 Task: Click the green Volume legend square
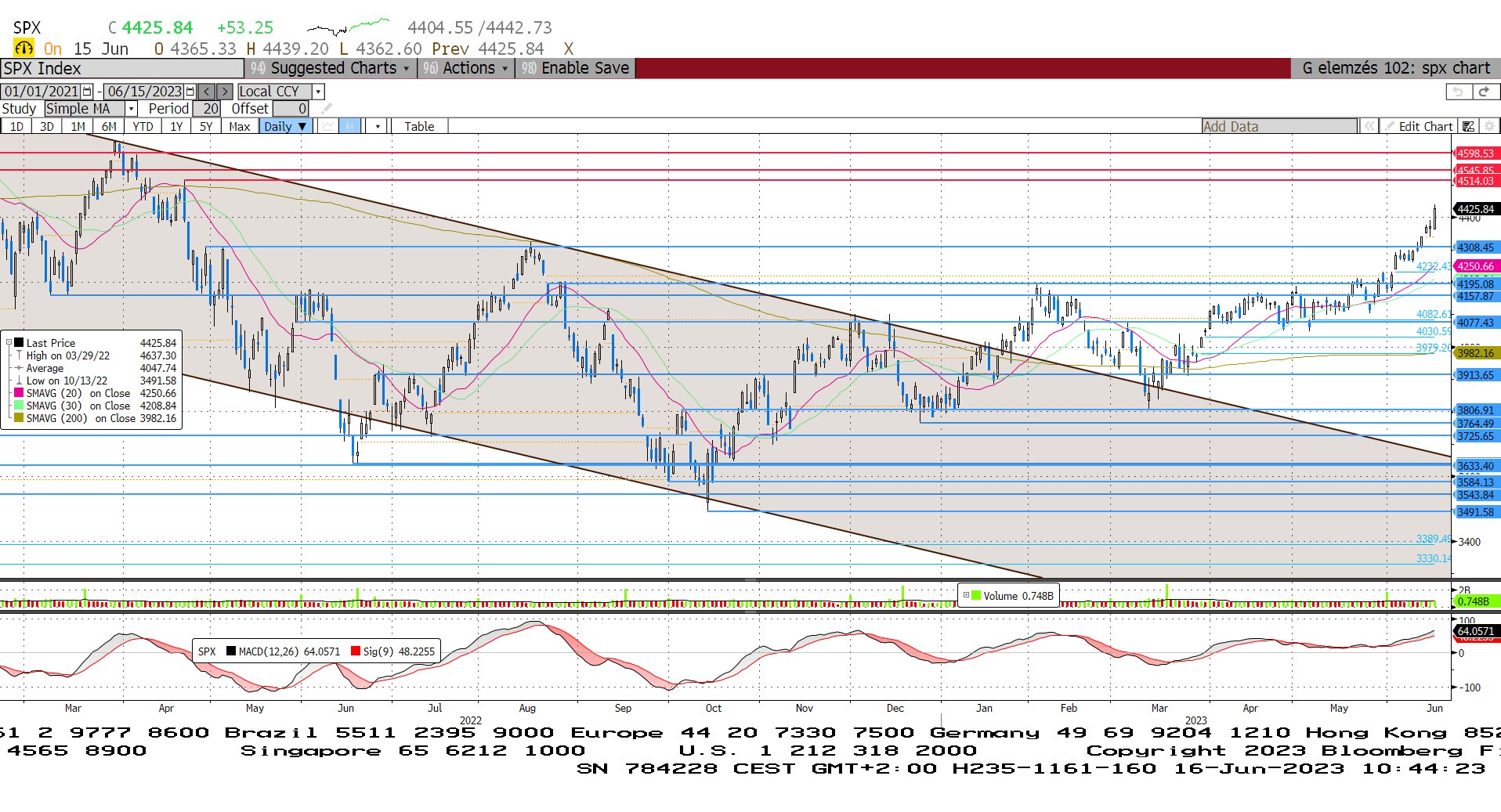pyautogui.click(x=975, y=595)
